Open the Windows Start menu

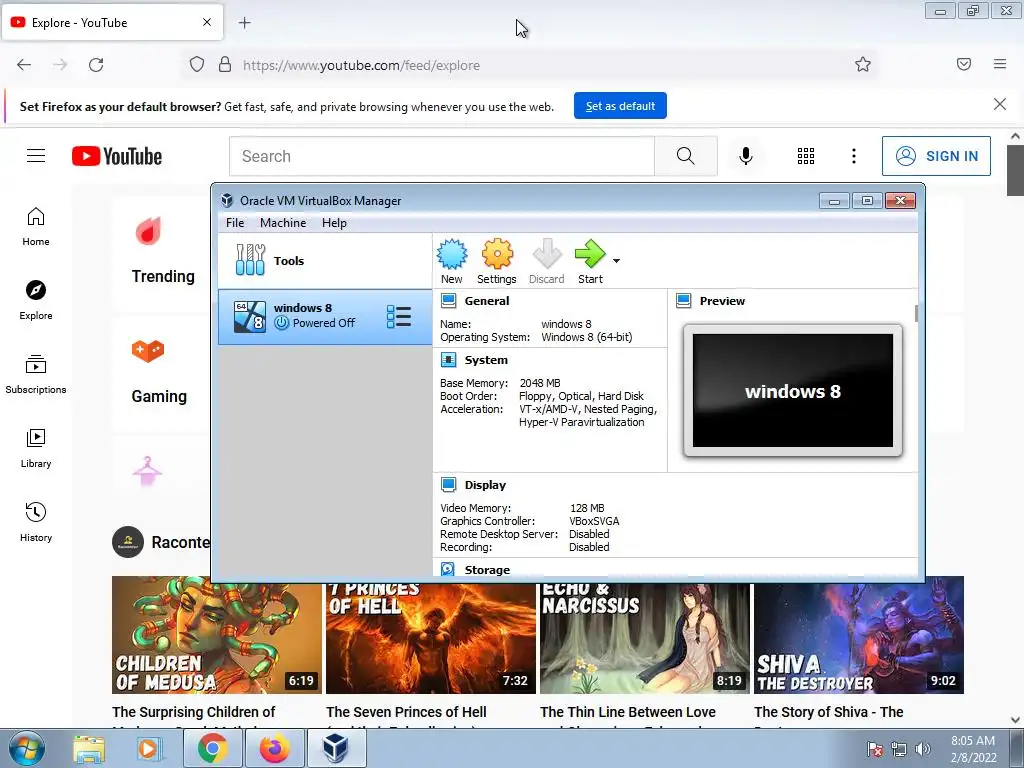pos(27,748)
